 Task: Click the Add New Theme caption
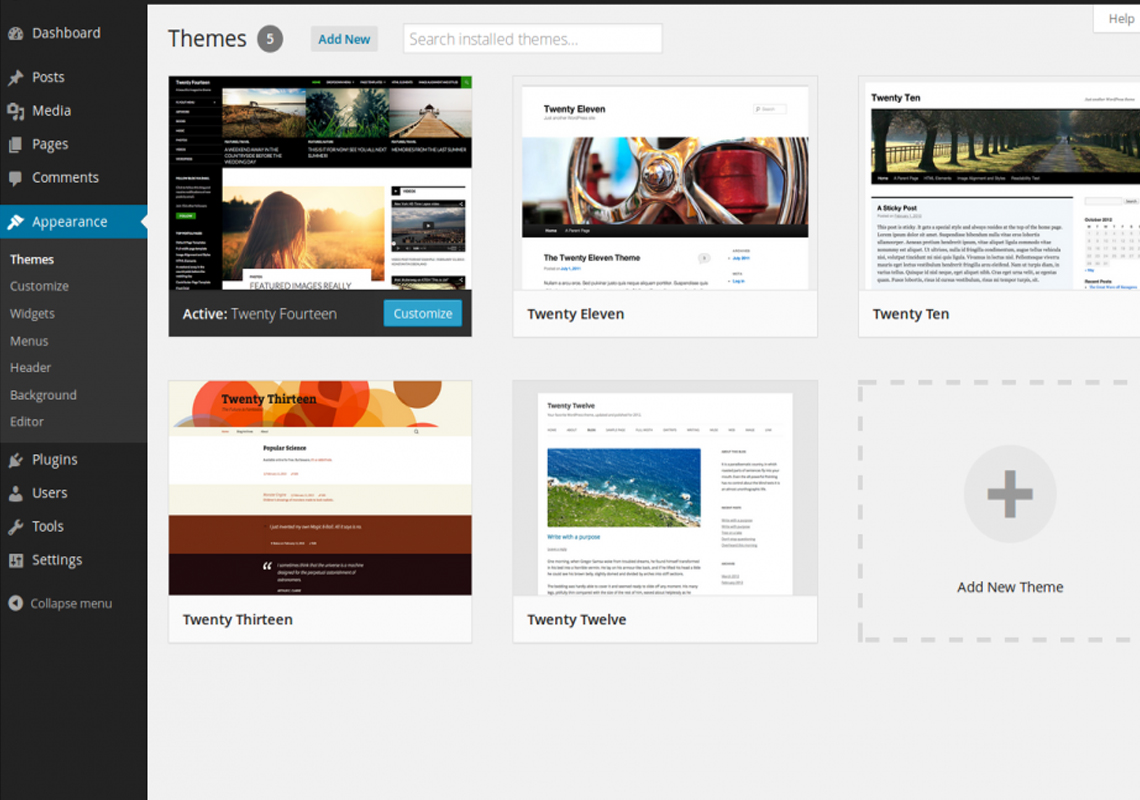pyautogui.click(x=1010, y=587)
